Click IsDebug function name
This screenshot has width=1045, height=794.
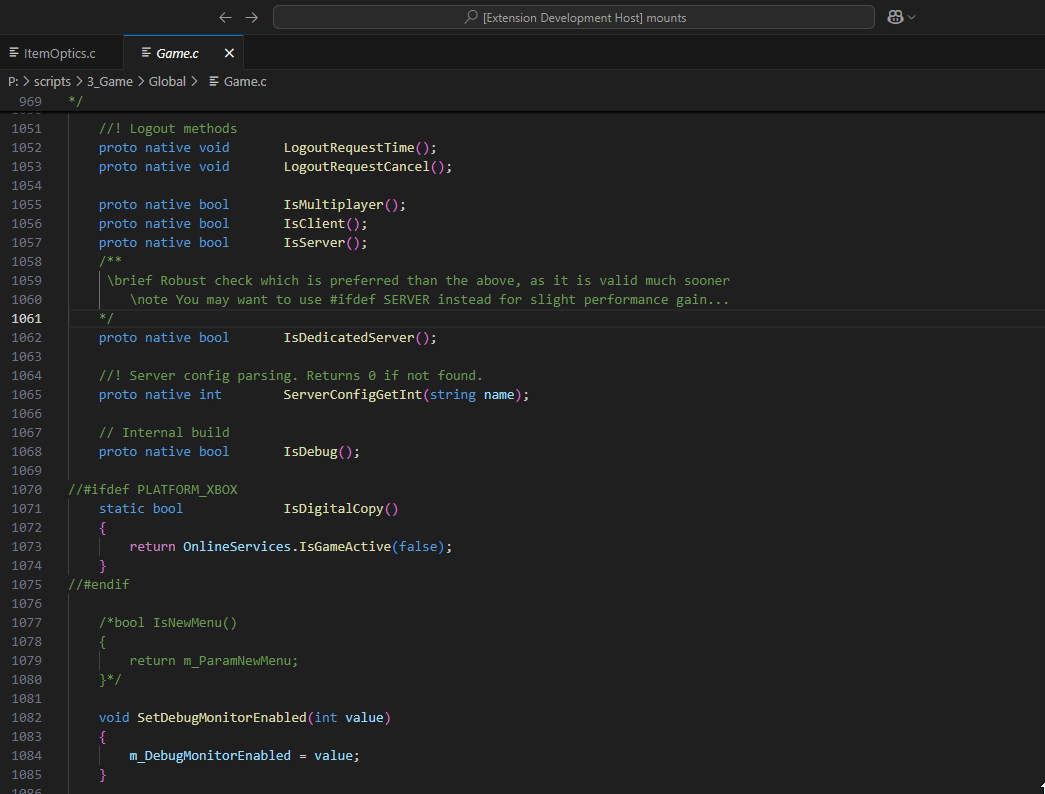311,451
